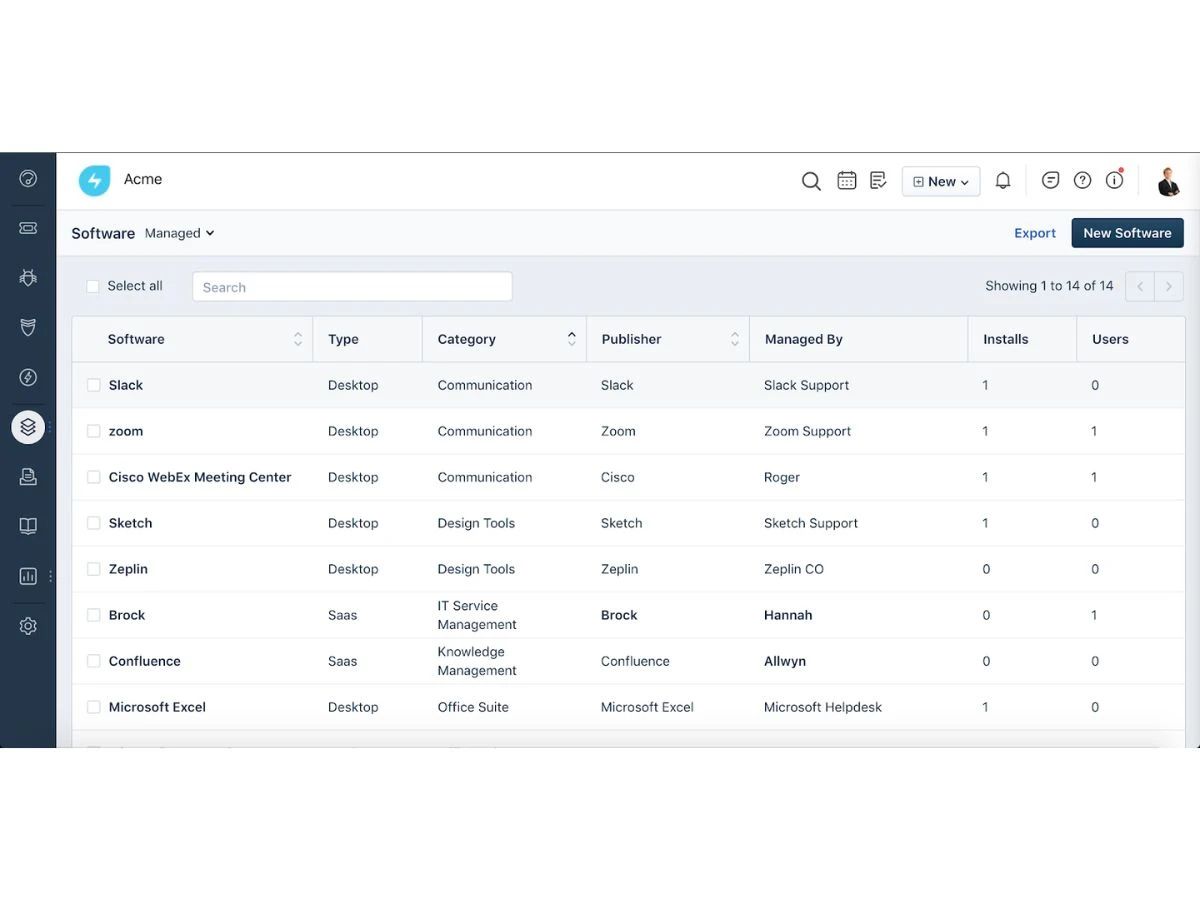
Task: Open the user profile avatar menu
Action: click(x=1168, y=180)
